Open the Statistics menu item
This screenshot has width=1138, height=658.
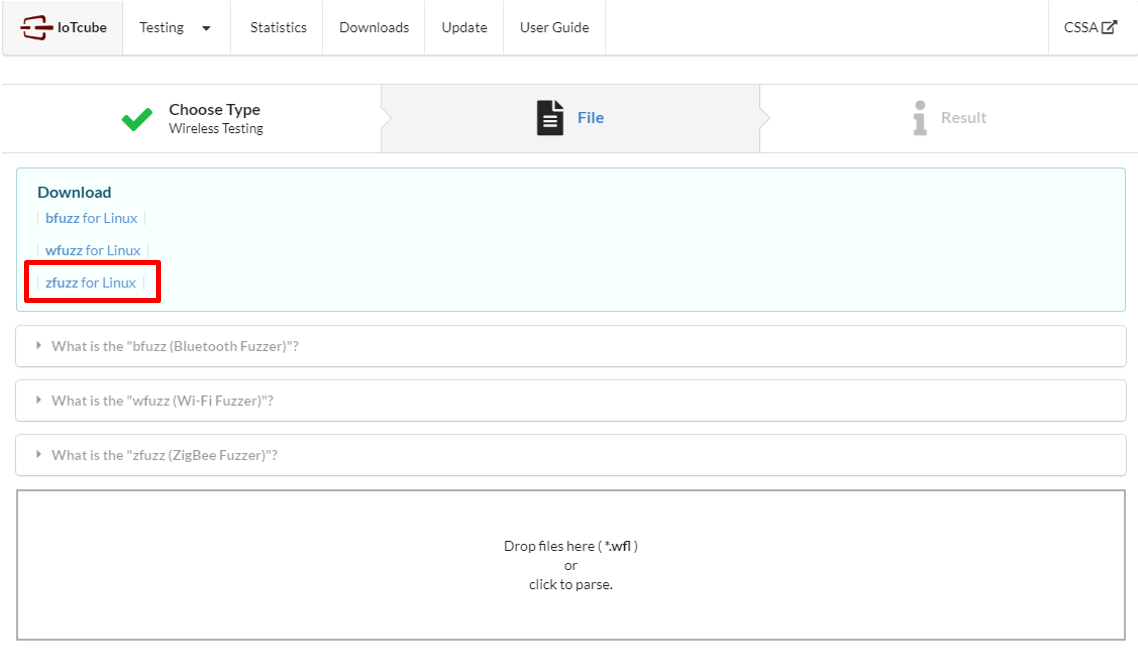[x=278, y=27]
